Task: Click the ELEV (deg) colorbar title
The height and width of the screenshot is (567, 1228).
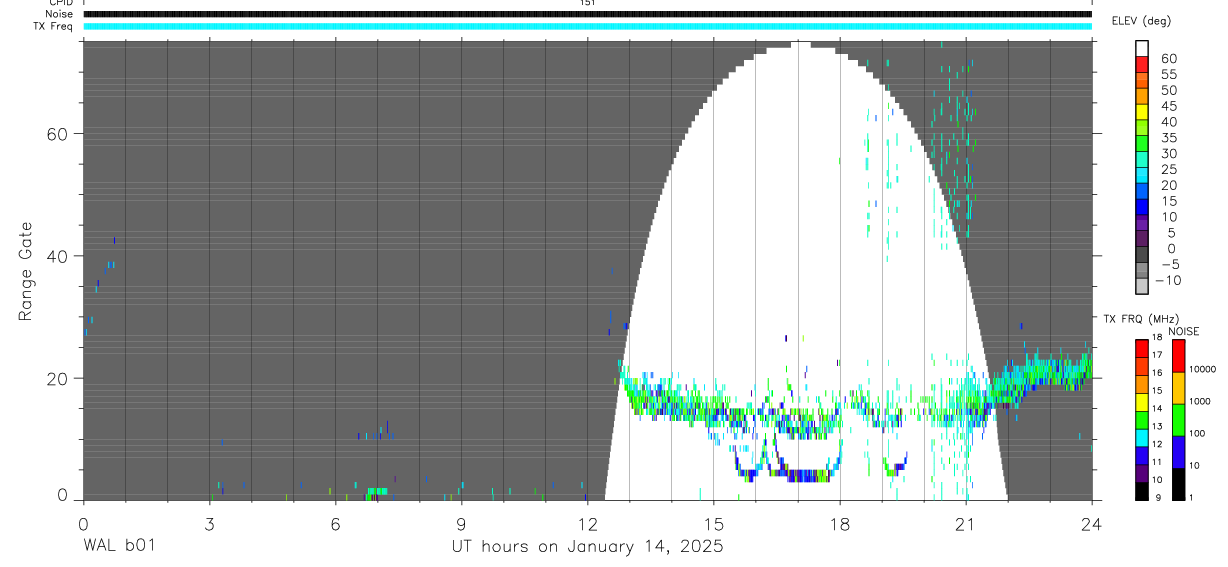Action: 1141,21
